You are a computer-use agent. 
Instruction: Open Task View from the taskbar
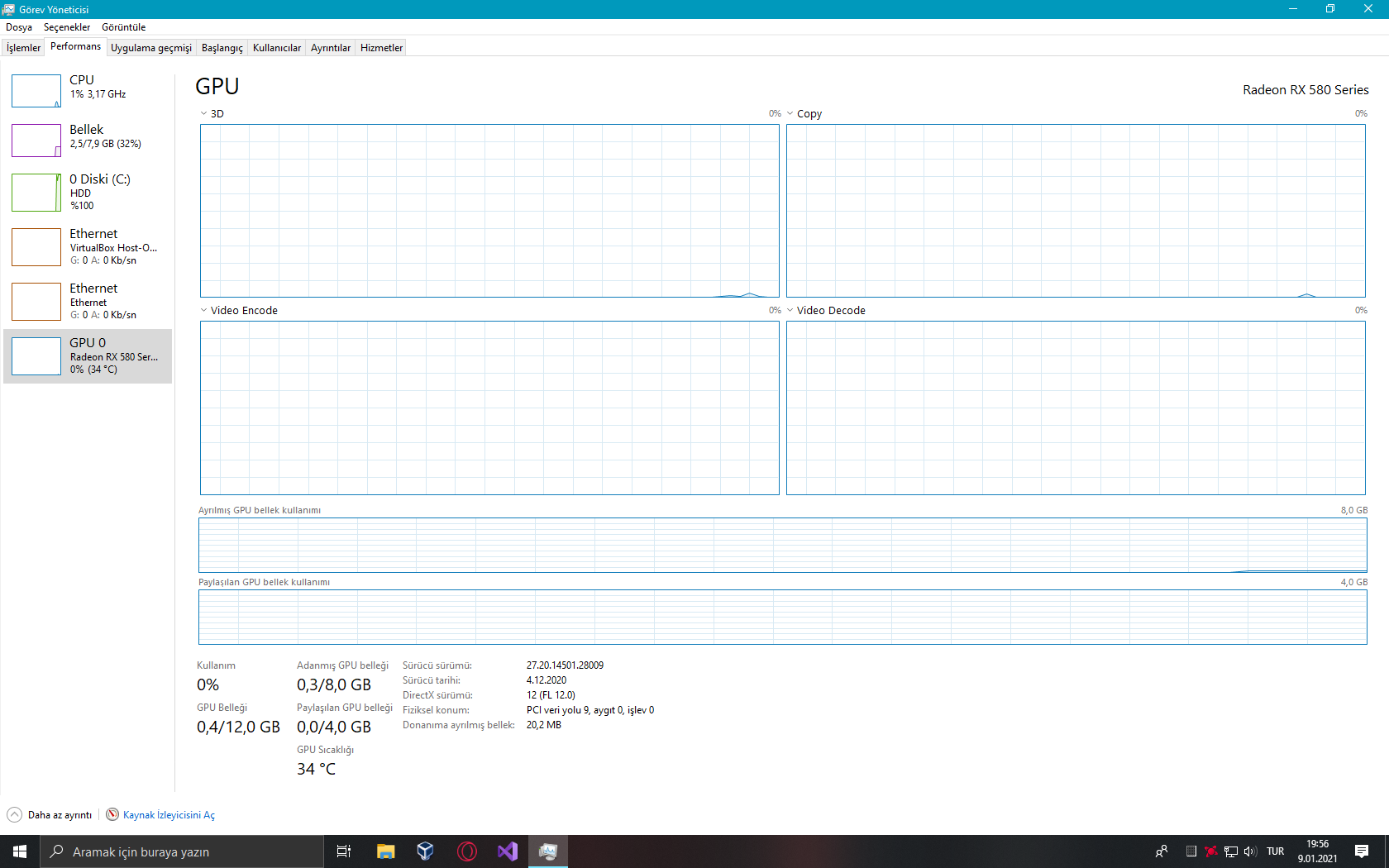point(344,851)
